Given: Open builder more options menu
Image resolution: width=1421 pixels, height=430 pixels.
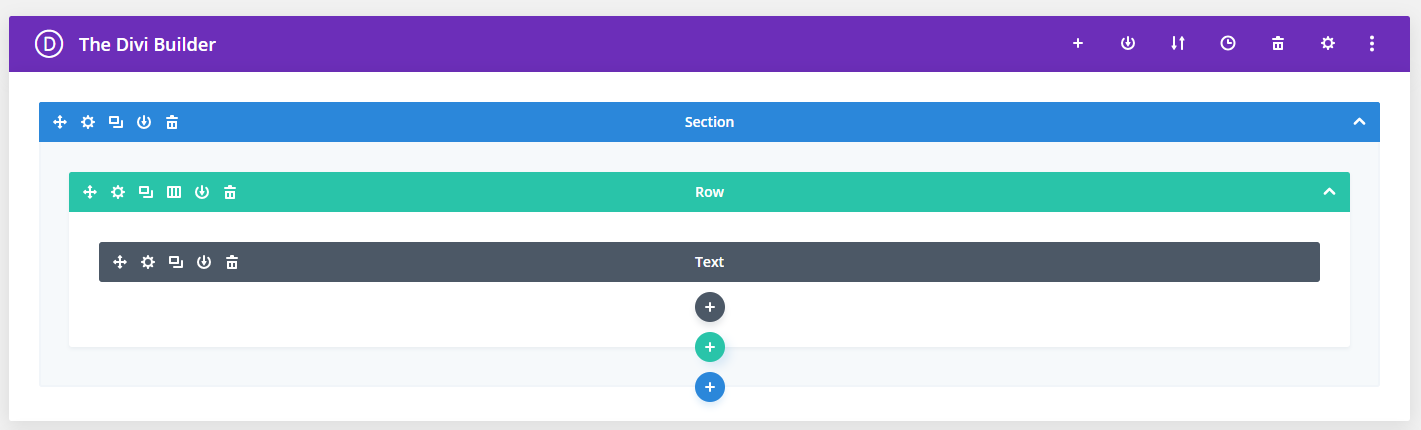Looking at the screenshot, I should click(1372, 43).
